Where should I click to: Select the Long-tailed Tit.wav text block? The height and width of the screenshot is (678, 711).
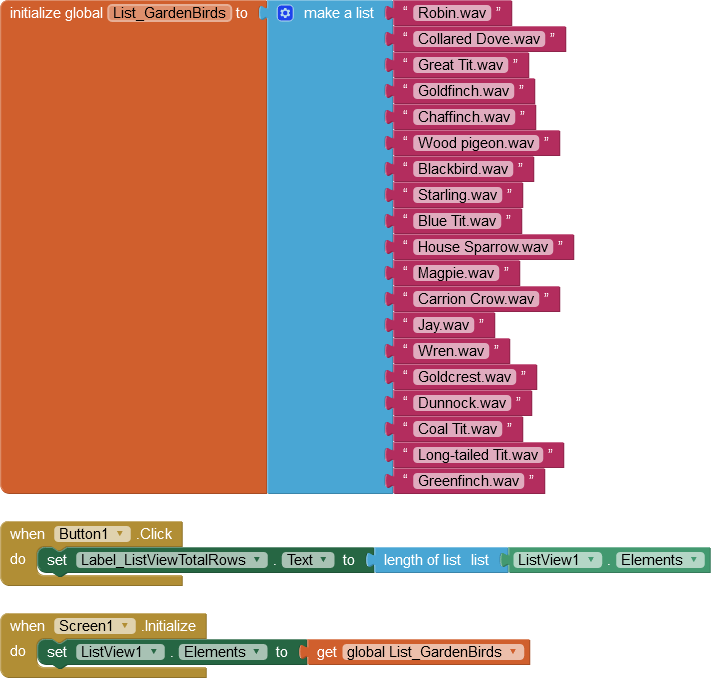pos(478,455)
